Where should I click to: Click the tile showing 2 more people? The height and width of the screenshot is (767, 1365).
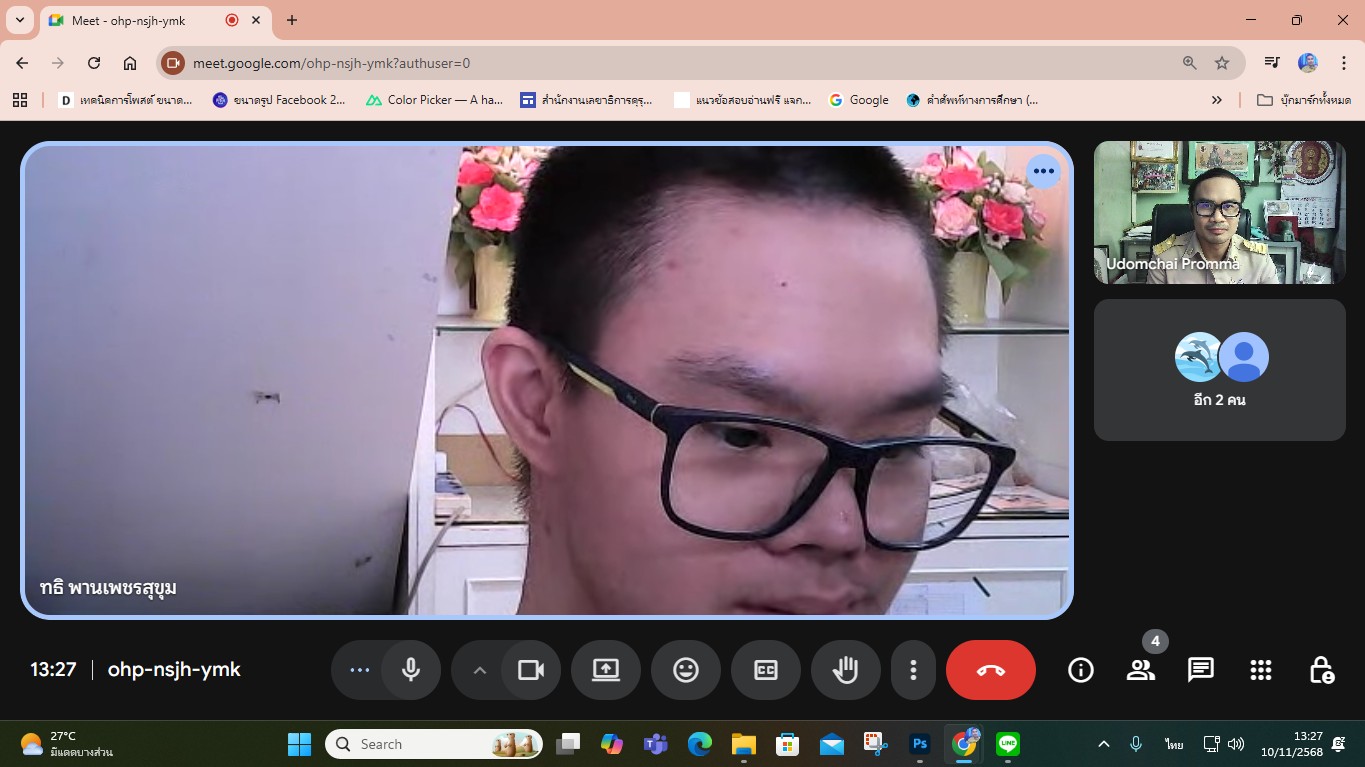(1219, 370)
